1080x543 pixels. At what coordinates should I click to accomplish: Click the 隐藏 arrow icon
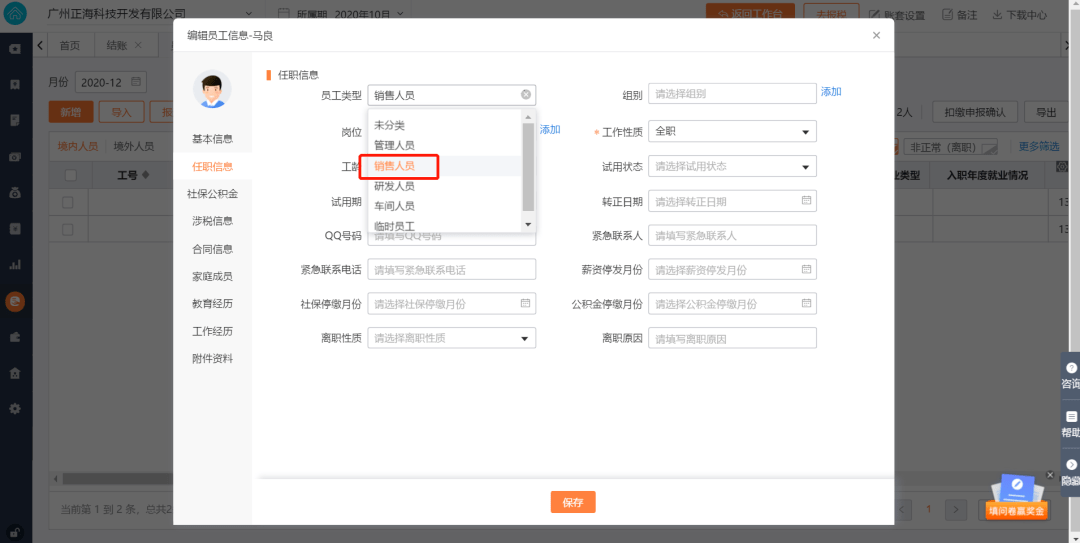pyautogui.click(x=1071, y=464)
